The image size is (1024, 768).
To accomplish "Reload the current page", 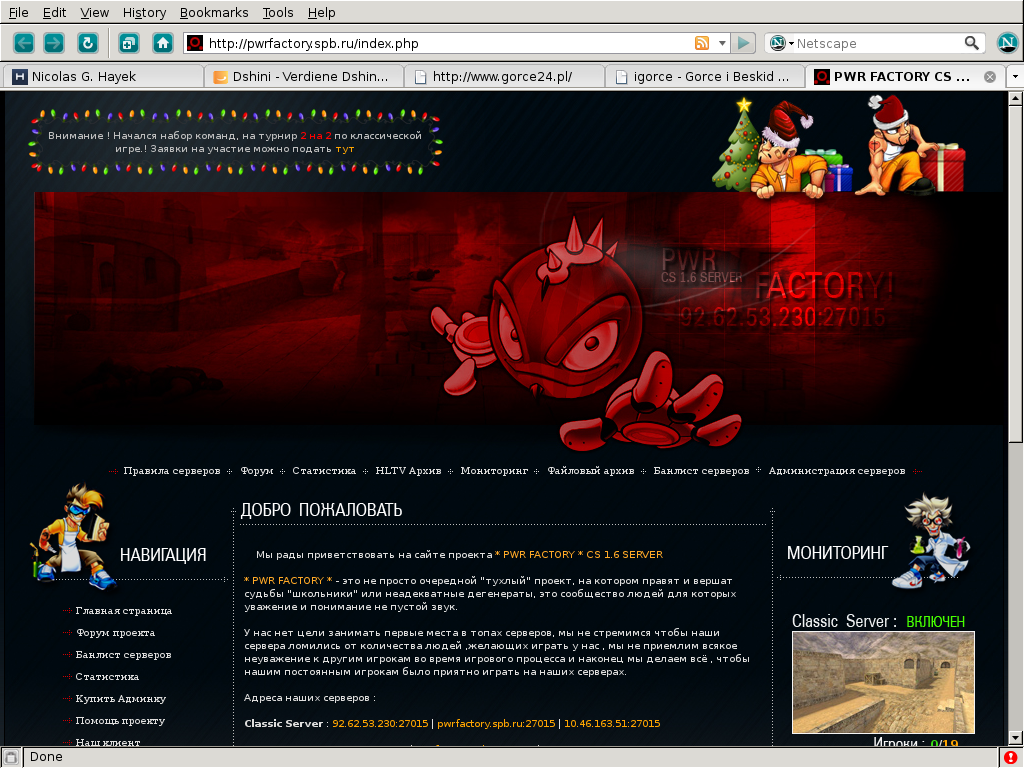I will coord(88,43).
